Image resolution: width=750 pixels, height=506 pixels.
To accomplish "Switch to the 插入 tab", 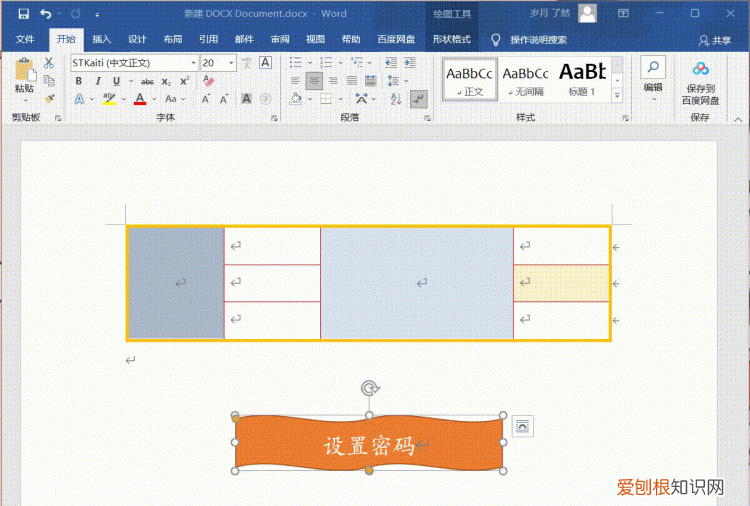I will (101, 39).
